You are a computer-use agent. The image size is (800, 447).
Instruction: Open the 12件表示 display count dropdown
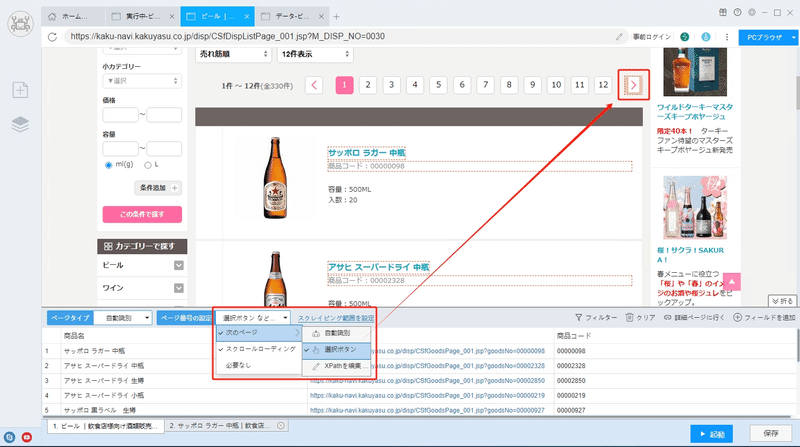pos(315,54)
